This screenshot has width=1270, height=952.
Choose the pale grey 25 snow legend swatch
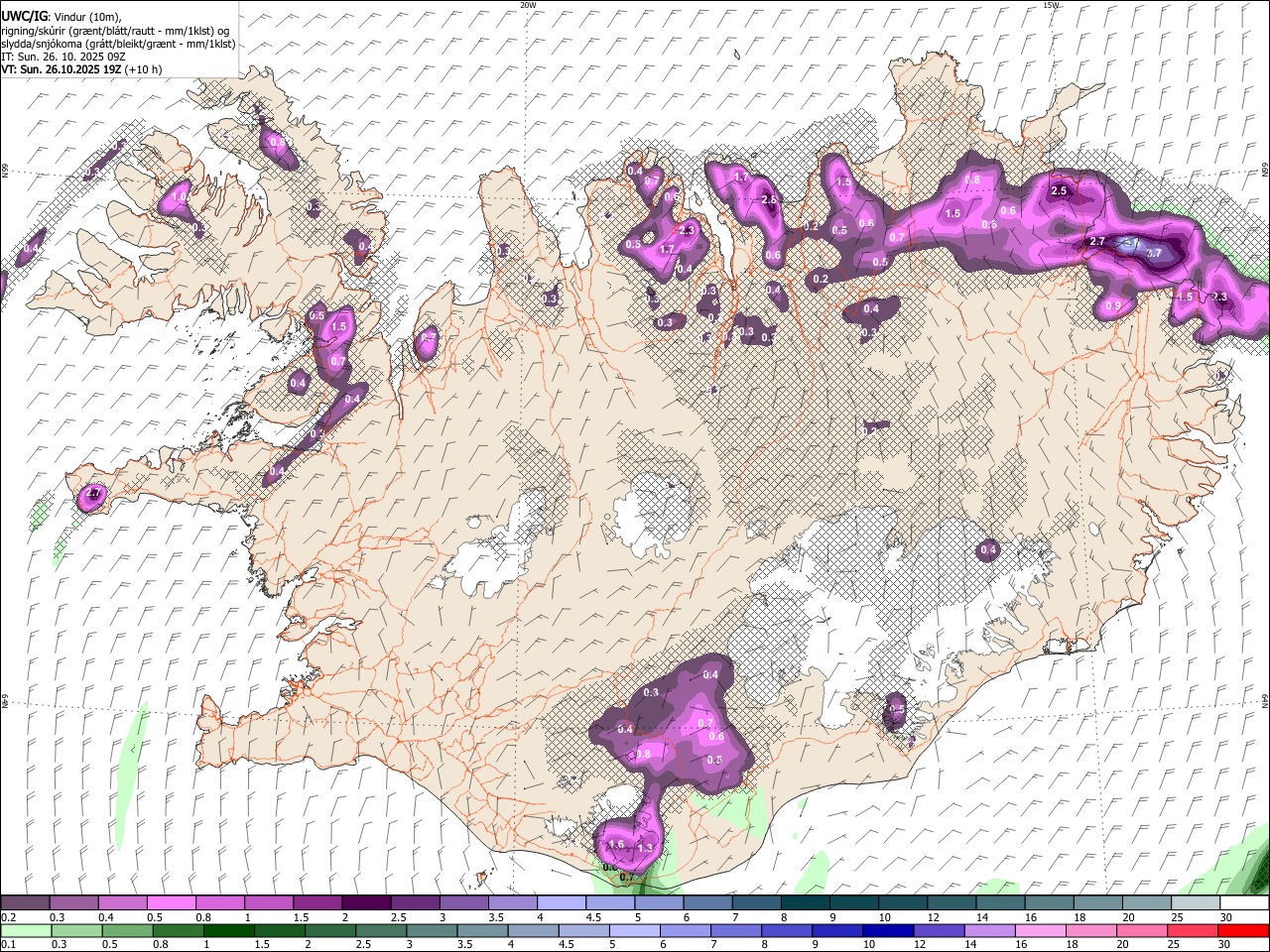(1197, 903)
